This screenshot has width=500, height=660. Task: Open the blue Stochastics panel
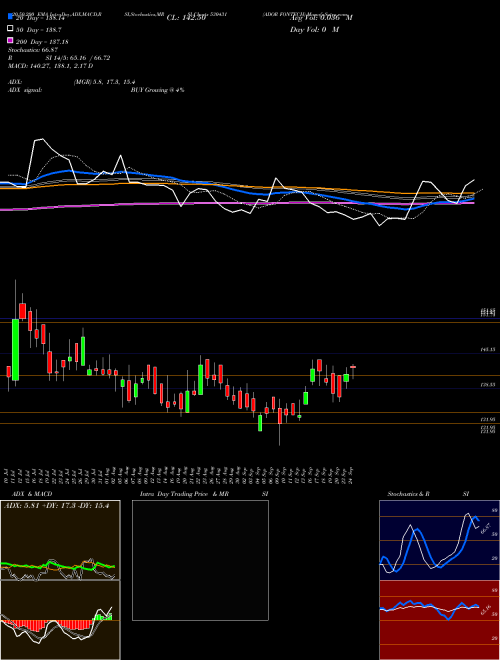click(439, 540)
